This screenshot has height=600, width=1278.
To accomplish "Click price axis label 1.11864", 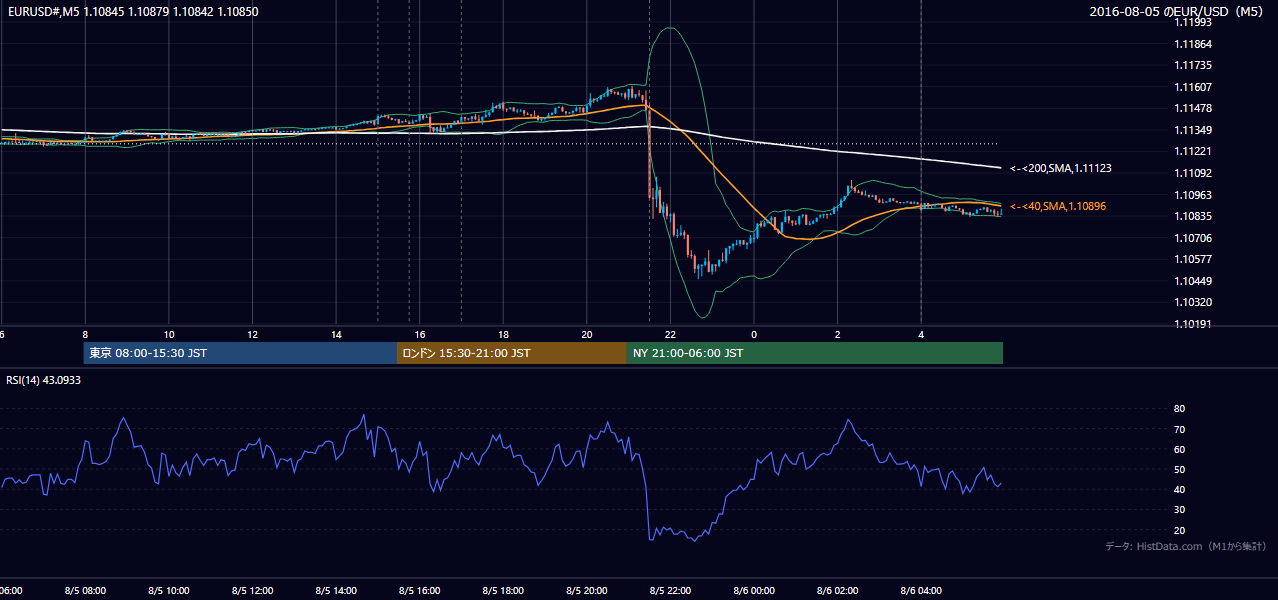I will click(1194, 44).
